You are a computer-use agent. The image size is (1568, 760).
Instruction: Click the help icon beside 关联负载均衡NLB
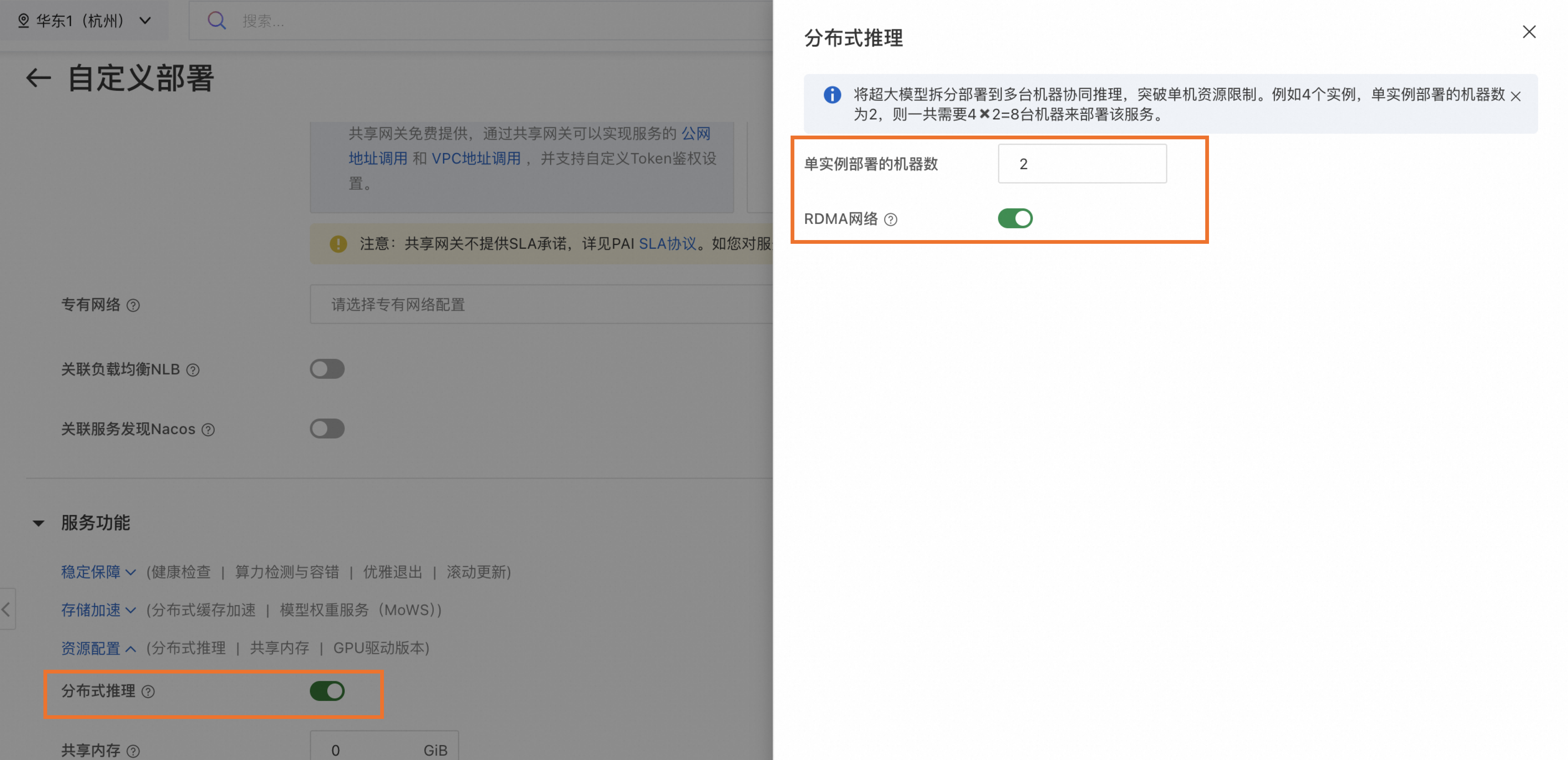coord(192,369)
